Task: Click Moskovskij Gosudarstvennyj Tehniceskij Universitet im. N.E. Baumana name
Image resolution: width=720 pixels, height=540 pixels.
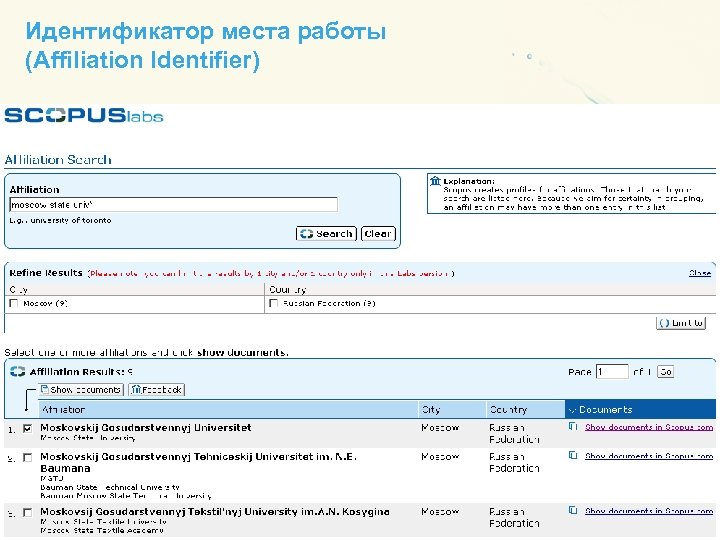Action: (198, 462)
